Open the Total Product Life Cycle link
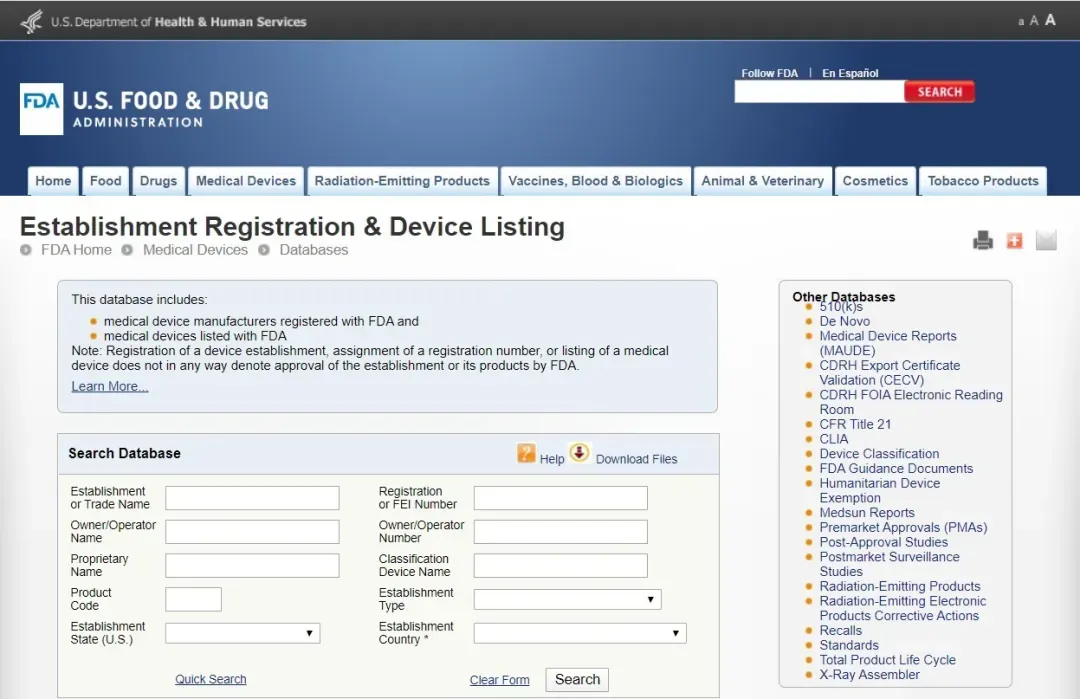Image resolution: width=1080 pixels, height=699 pixels. (x=887, y=660)
